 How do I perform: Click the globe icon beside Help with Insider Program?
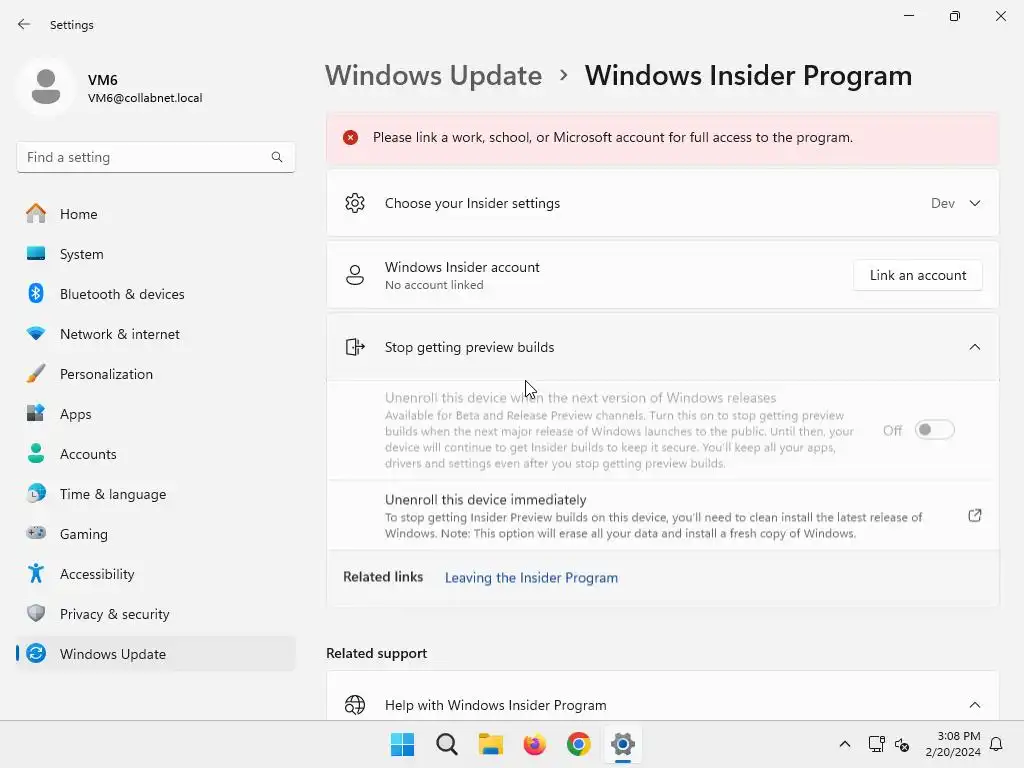click(355, 705)
